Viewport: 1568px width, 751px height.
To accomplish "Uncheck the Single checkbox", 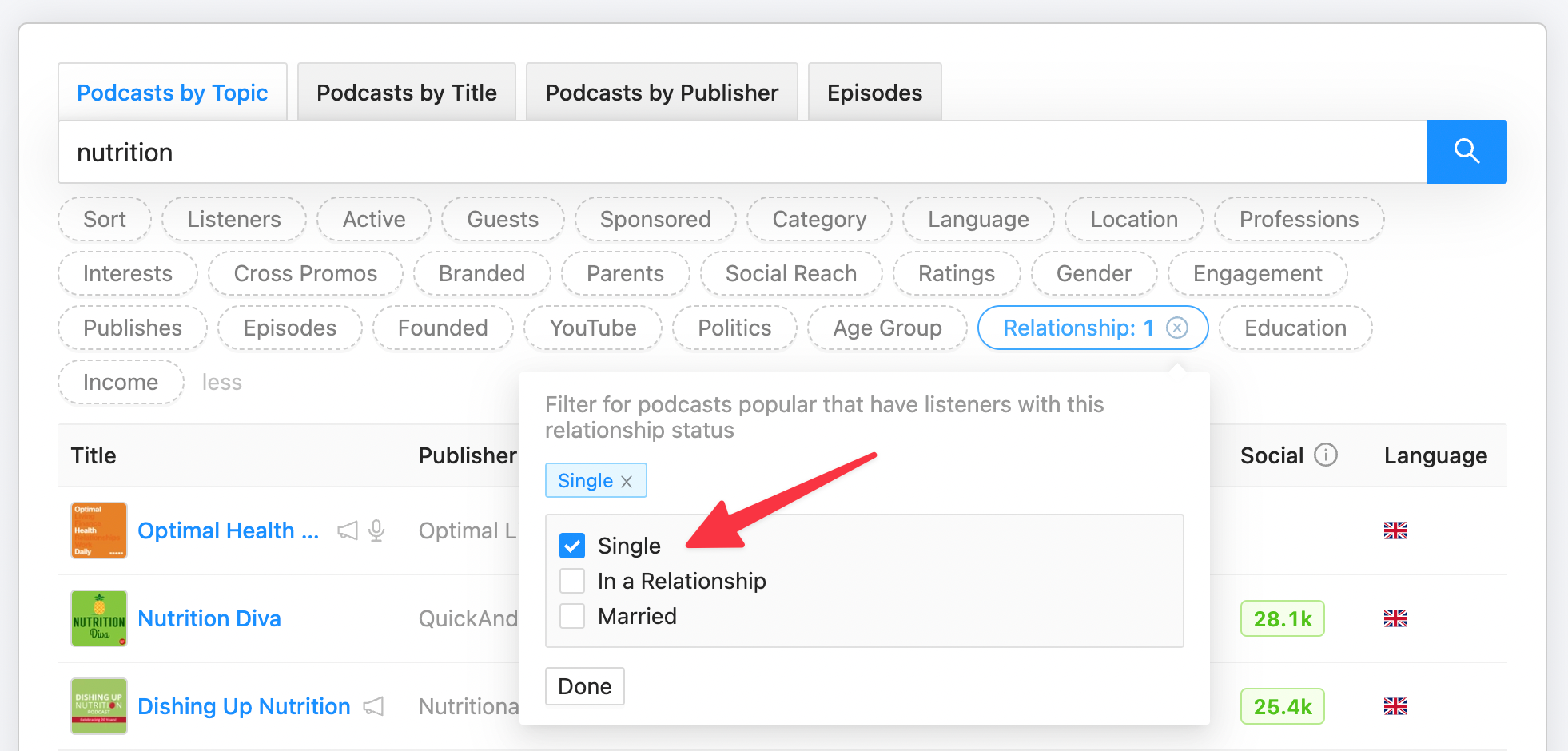I will pyautogui.click(x=572, y=546).
